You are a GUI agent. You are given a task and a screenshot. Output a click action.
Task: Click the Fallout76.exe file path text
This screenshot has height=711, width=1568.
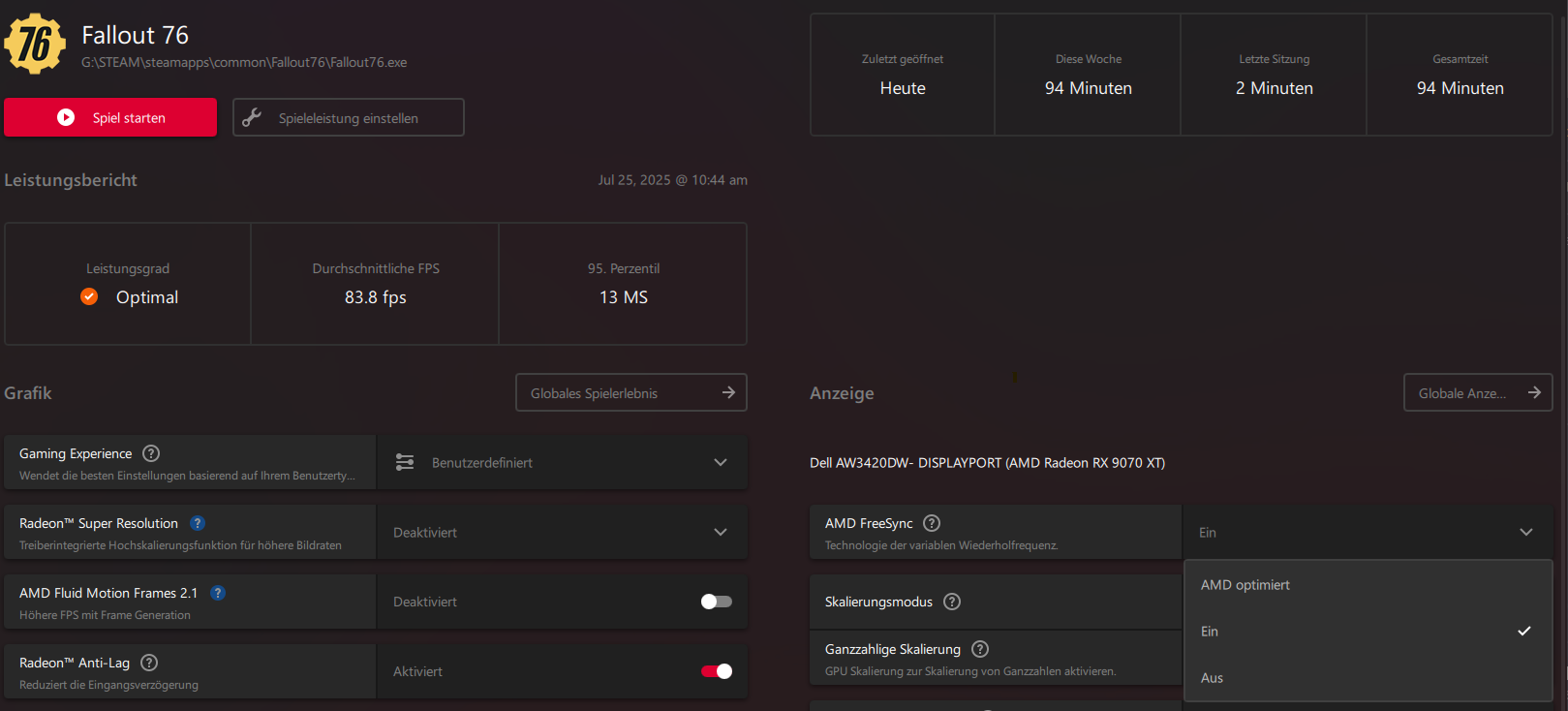[244, 62]
